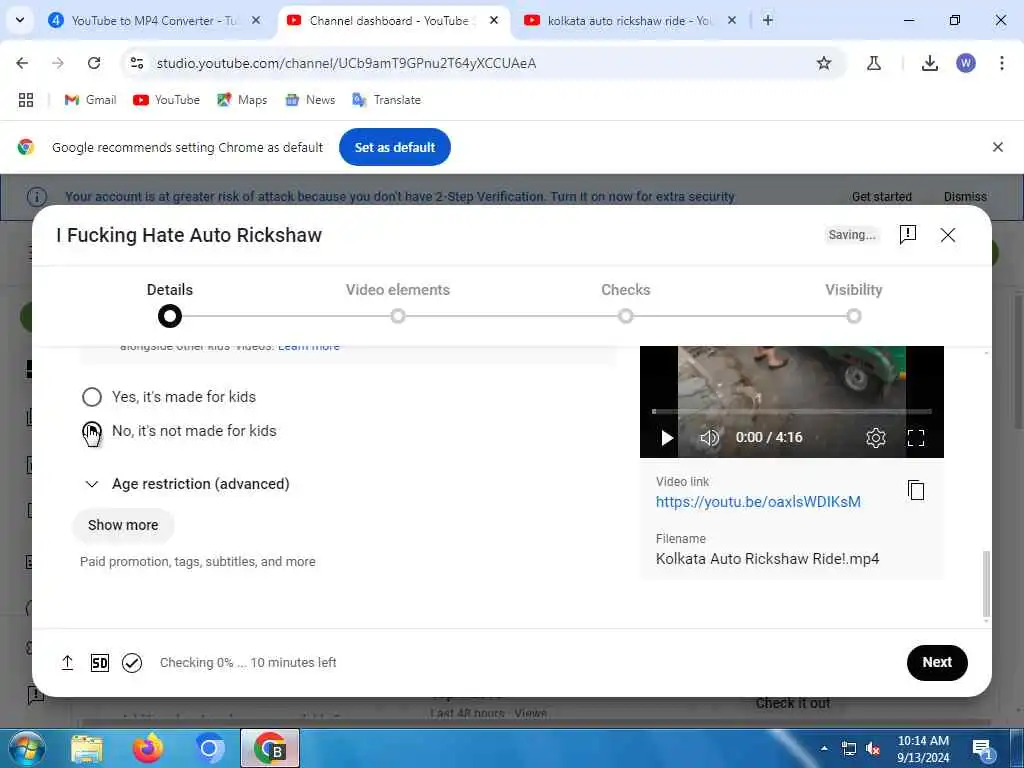Open the Windows Start menu

(25, 748)
